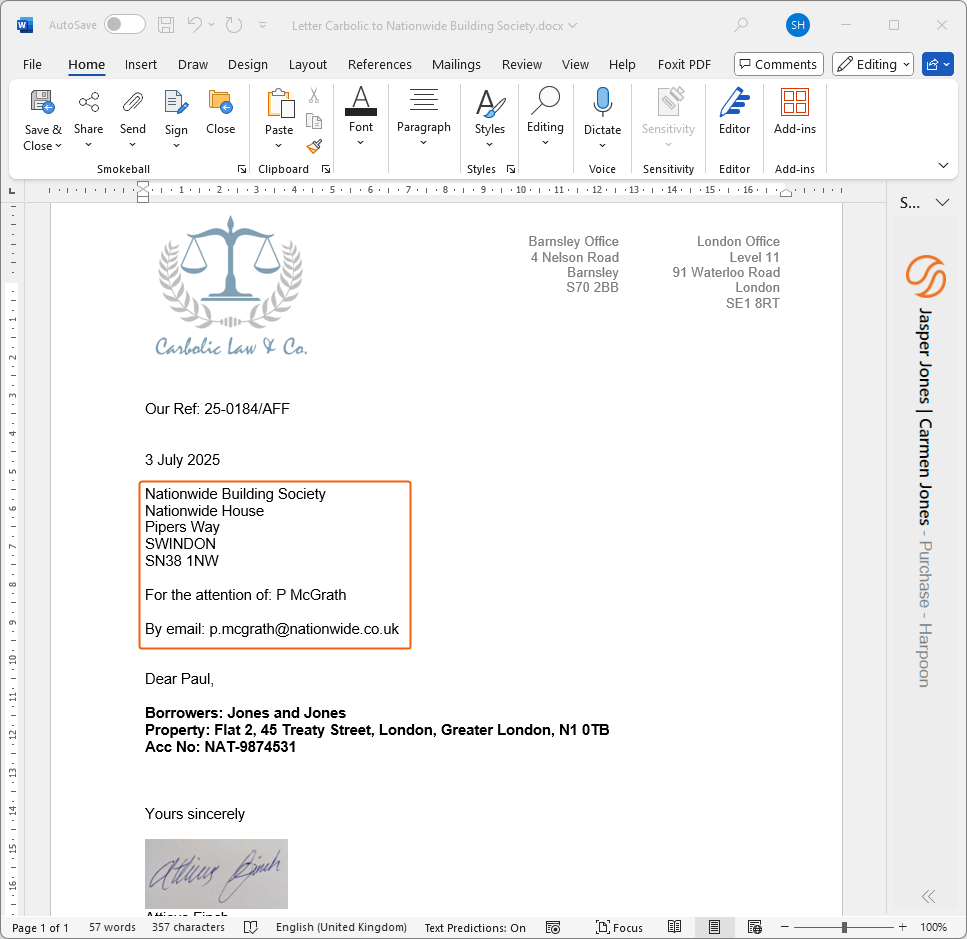Click the Copy icon in Clipboard group
The width and height of the screenshot is (967, 939).
pyautogui.click(x=314, y=121)
